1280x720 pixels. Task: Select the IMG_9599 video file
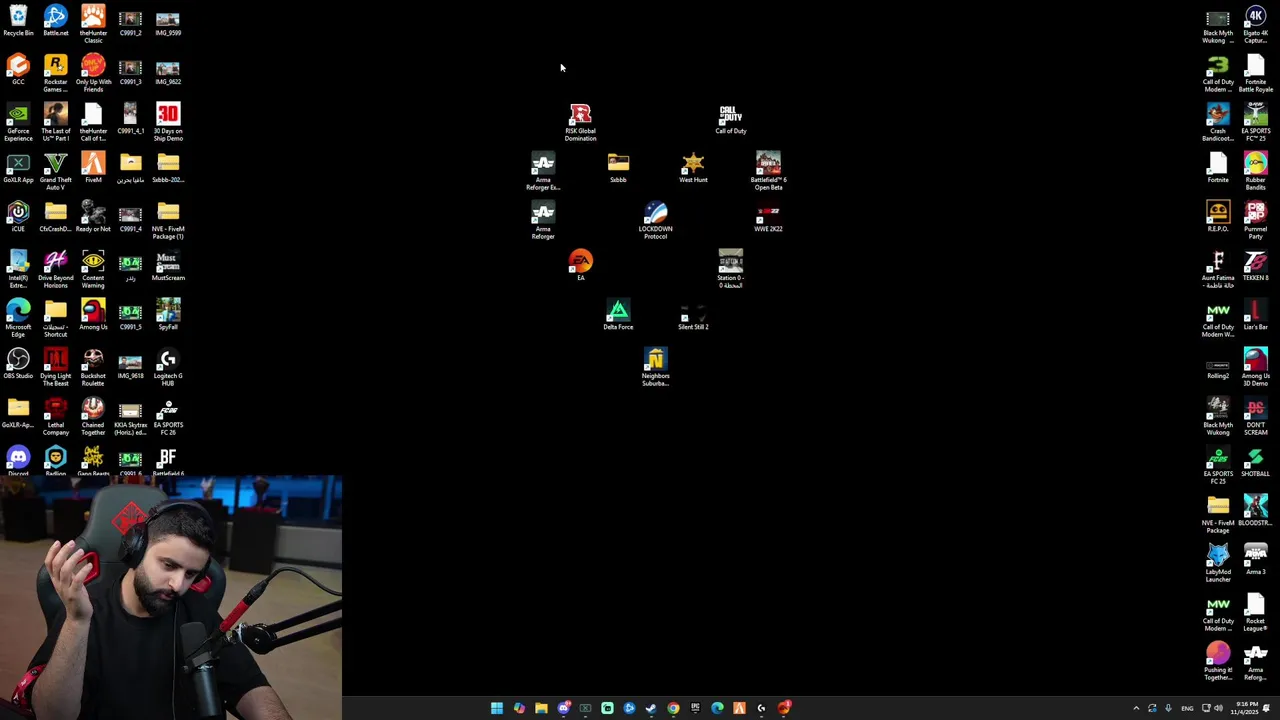(x=168, y=24)
